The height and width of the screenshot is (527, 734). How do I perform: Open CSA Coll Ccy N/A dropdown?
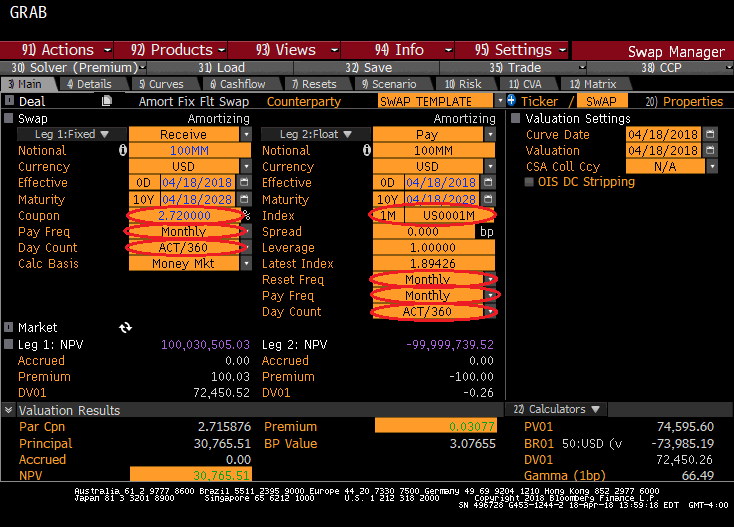pyautogui.click(x=712, y=166)
